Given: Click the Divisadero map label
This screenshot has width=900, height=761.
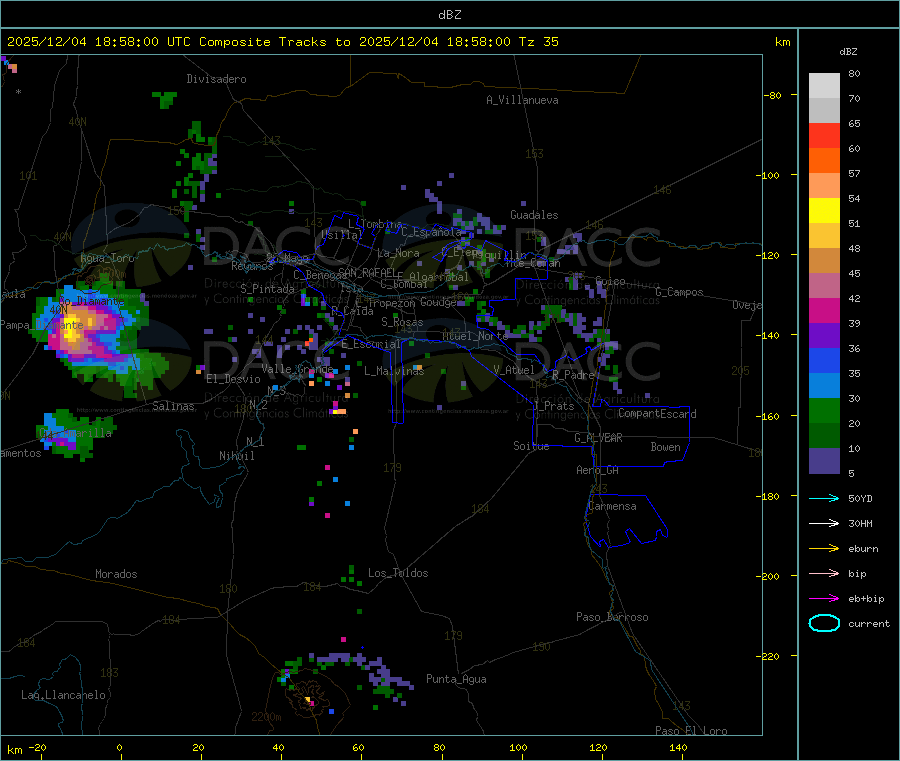Looking at the screenshot, I should (216, 79).
